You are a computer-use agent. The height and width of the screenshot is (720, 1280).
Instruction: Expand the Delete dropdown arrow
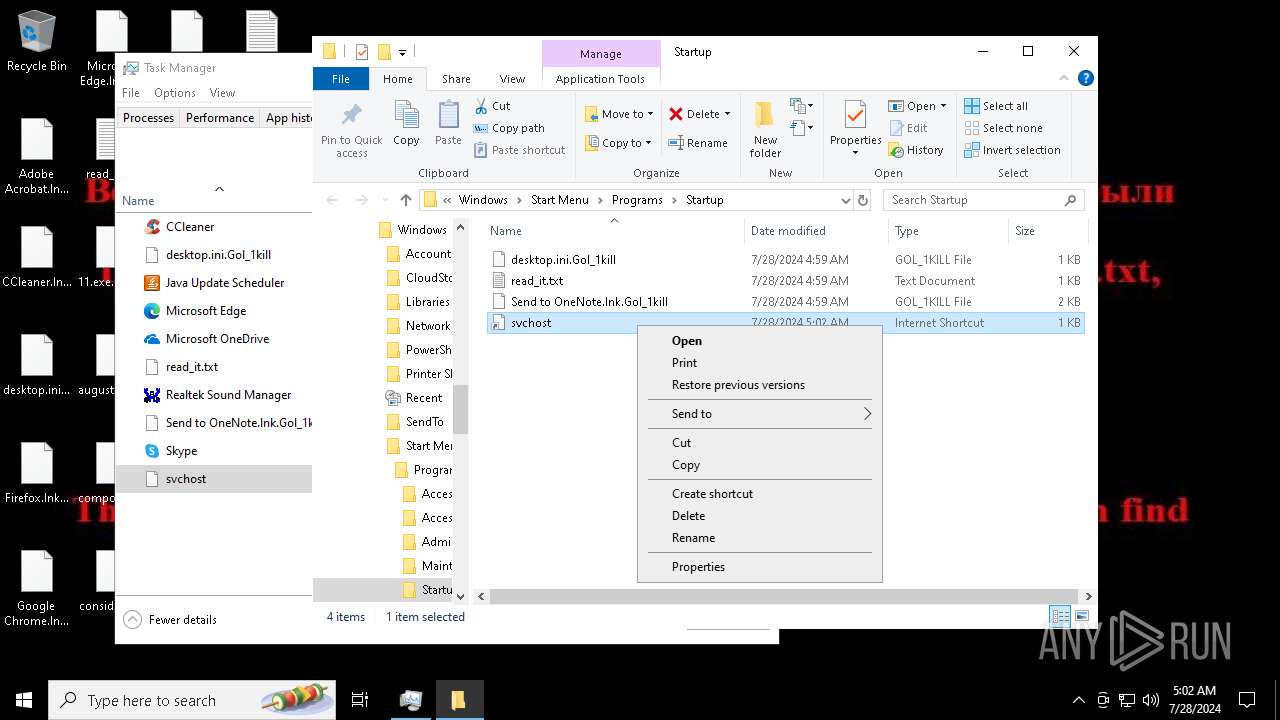coord(727,114)
